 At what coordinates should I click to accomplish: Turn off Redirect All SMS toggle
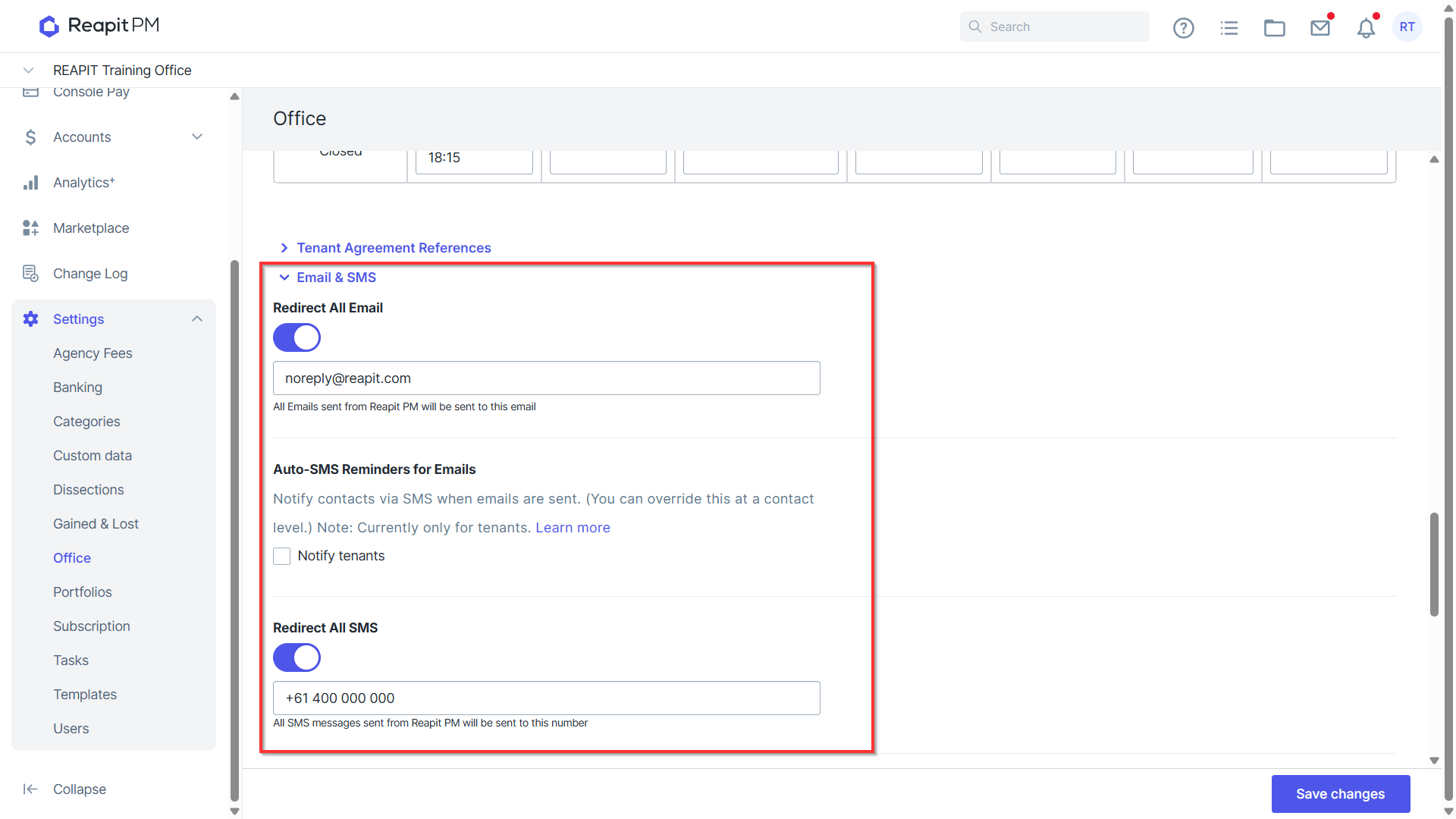pyautogui.click(x=297, y=657)
